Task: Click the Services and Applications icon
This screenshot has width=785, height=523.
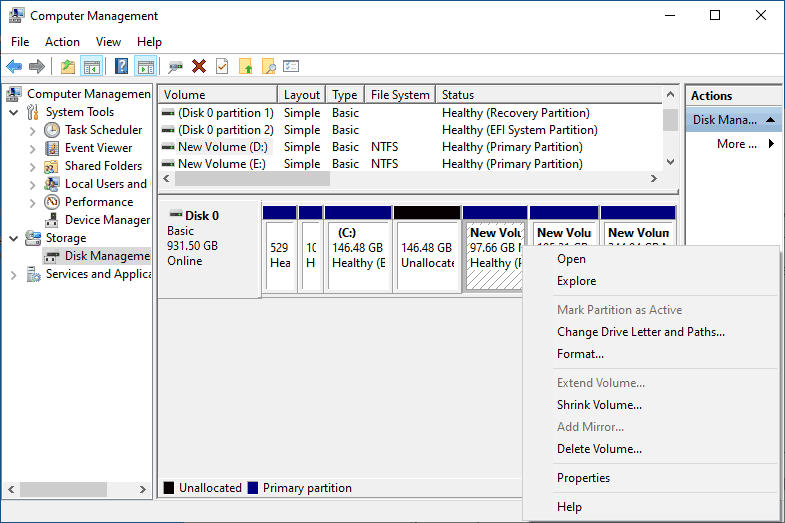Action: pyautogui.click(x=34, y=274)
